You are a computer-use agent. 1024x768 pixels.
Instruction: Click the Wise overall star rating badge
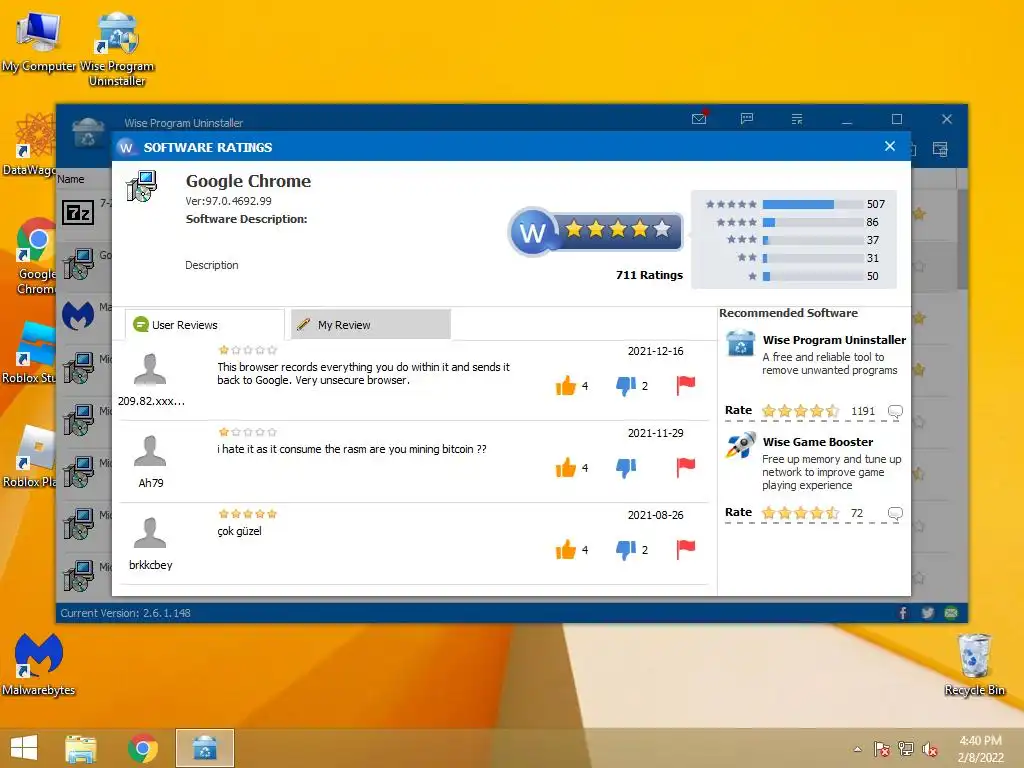click(596, 231)
